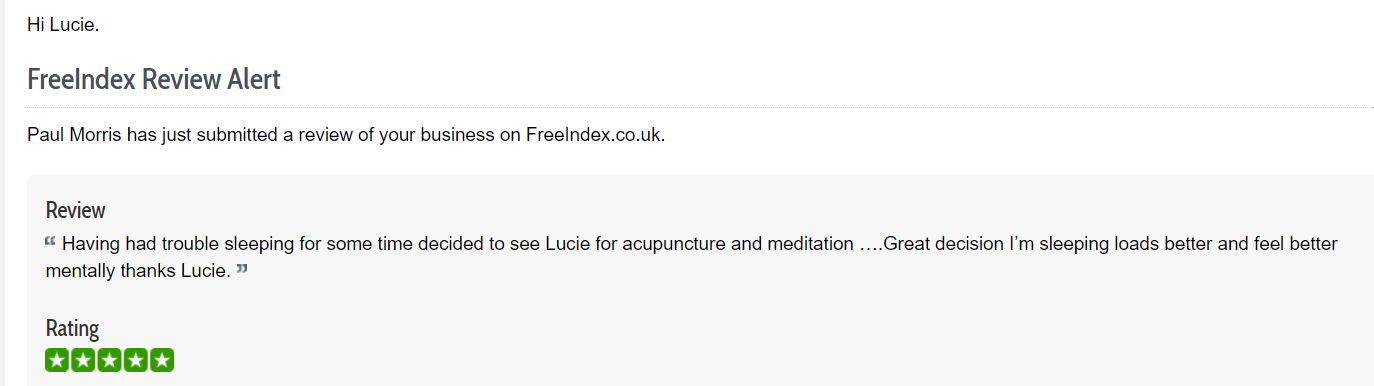1374x386 pixels.
Task: Click the Hi Lucie greeting text
Action: point(63,25)
